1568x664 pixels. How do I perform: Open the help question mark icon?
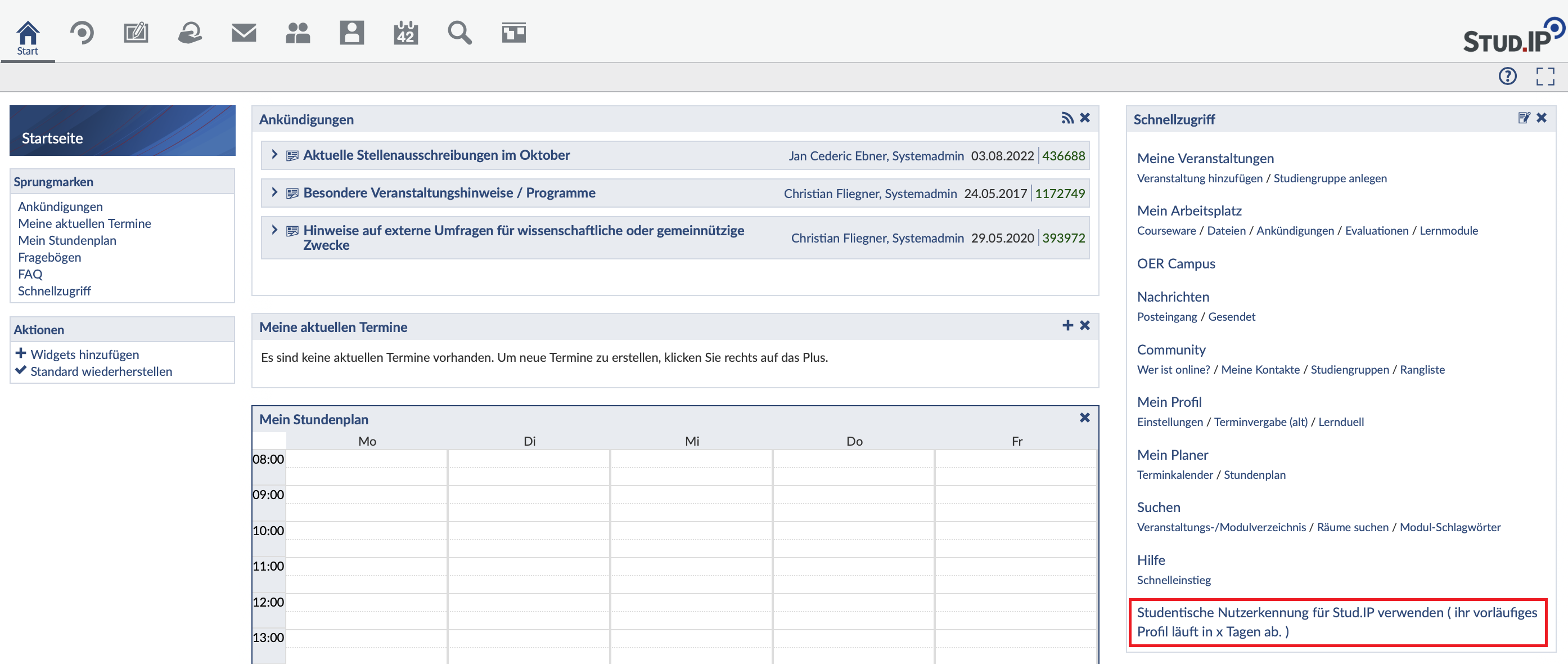pos(1507,76)
